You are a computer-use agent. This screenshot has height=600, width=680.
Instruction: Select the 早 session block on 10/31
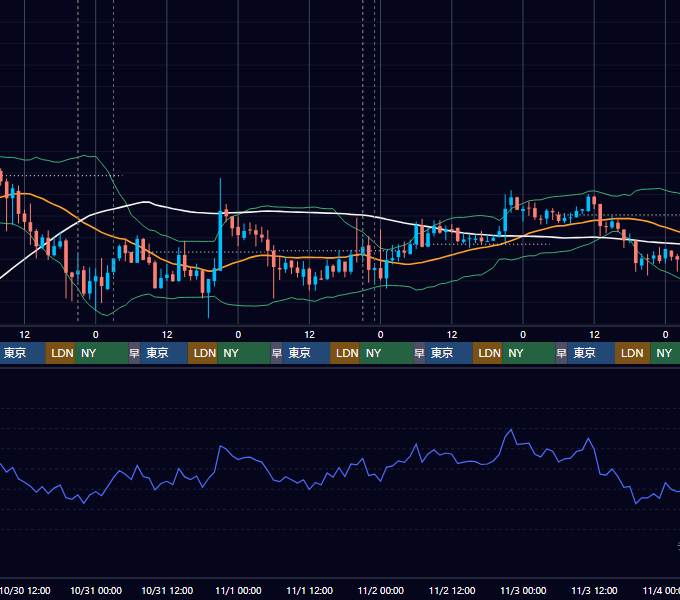click(x=134, y=353)
